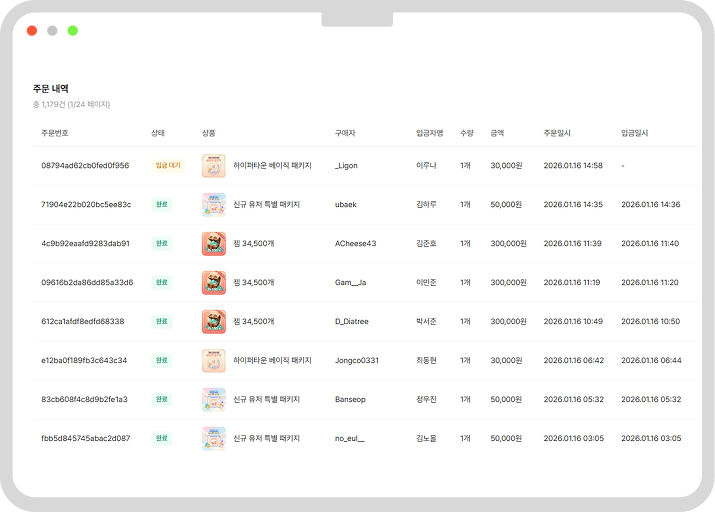The width and height of the screenshot is (715, 512).
Task: Click 완료 badge for order 71904e22b020bc5ee83c
Action: (x=161, y=204)
